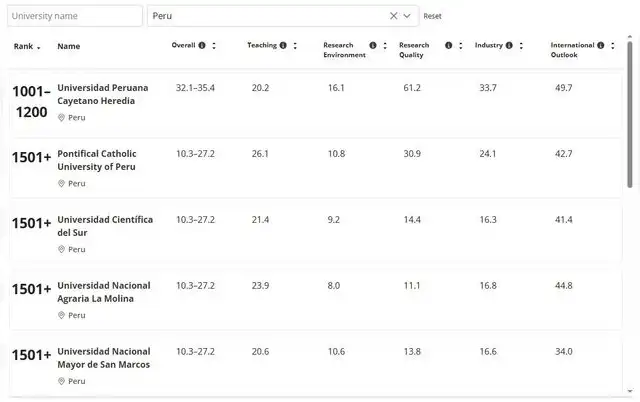Sort by Rank column arrow
This screenshot has height=402, width=640.
click(39, 47)
